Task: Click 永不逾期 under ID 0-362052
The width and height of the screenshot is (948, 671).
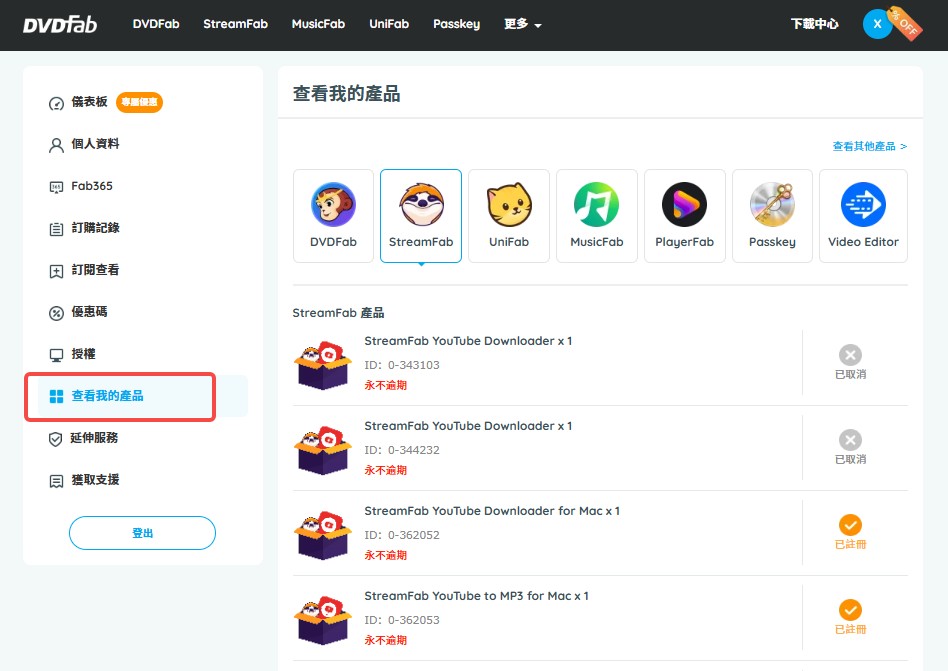Action: tap(386, 556)
